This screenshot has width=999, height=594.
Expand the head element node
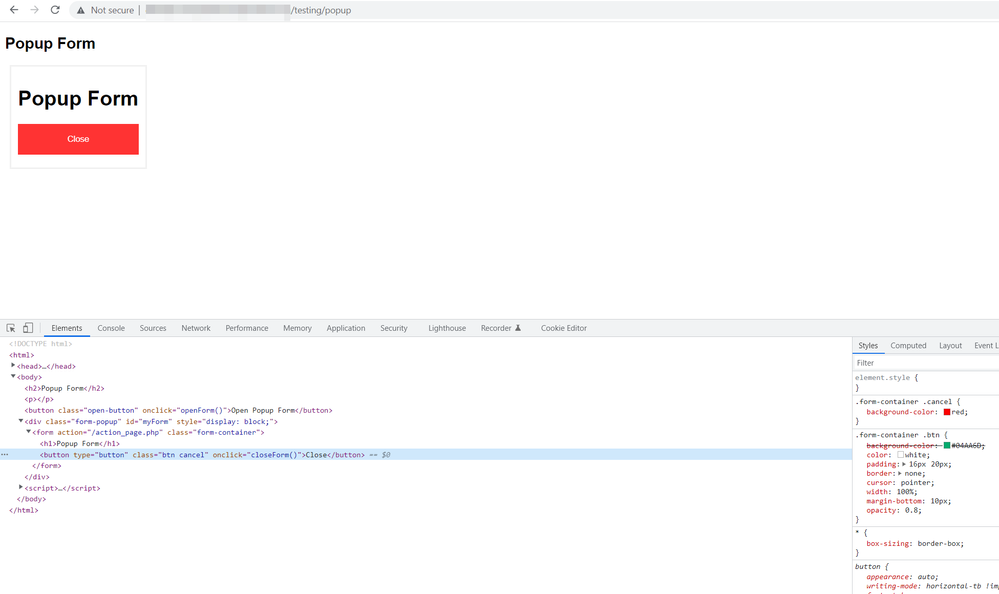pyautogui.click(x=14, y=366)
